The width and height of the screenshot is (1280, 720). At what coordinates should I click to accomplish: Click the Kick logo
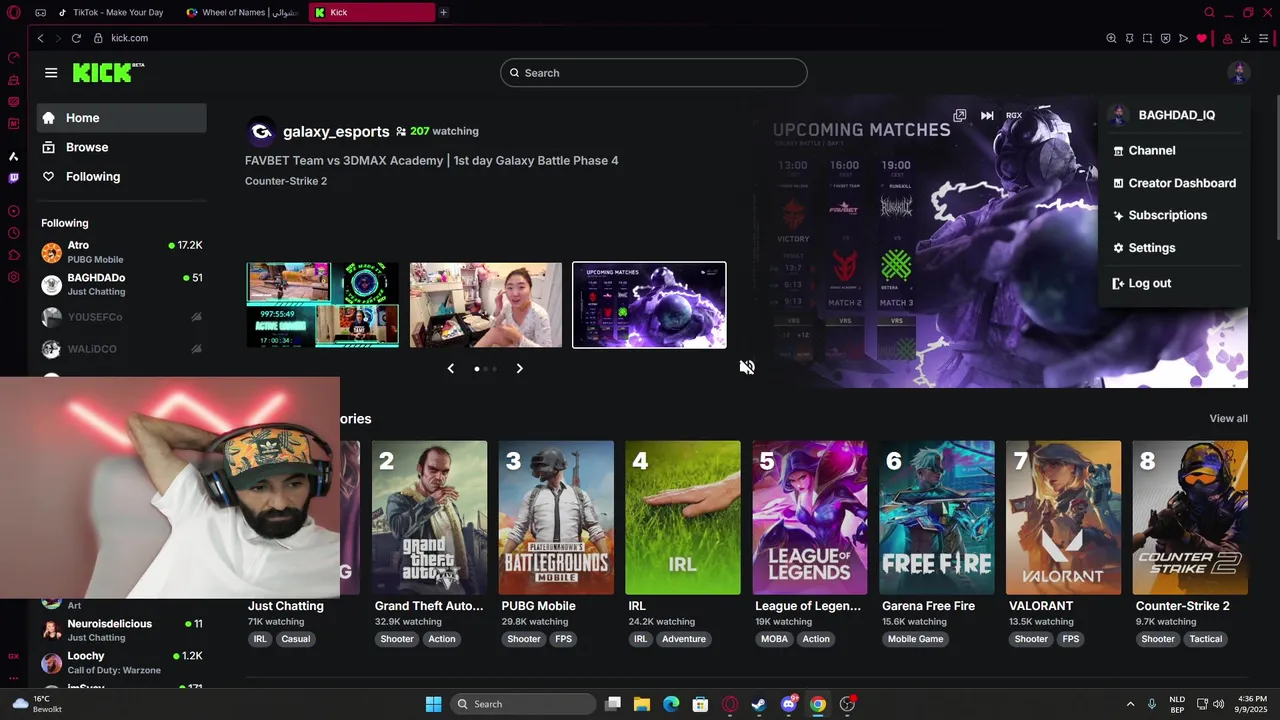point(108,73)
